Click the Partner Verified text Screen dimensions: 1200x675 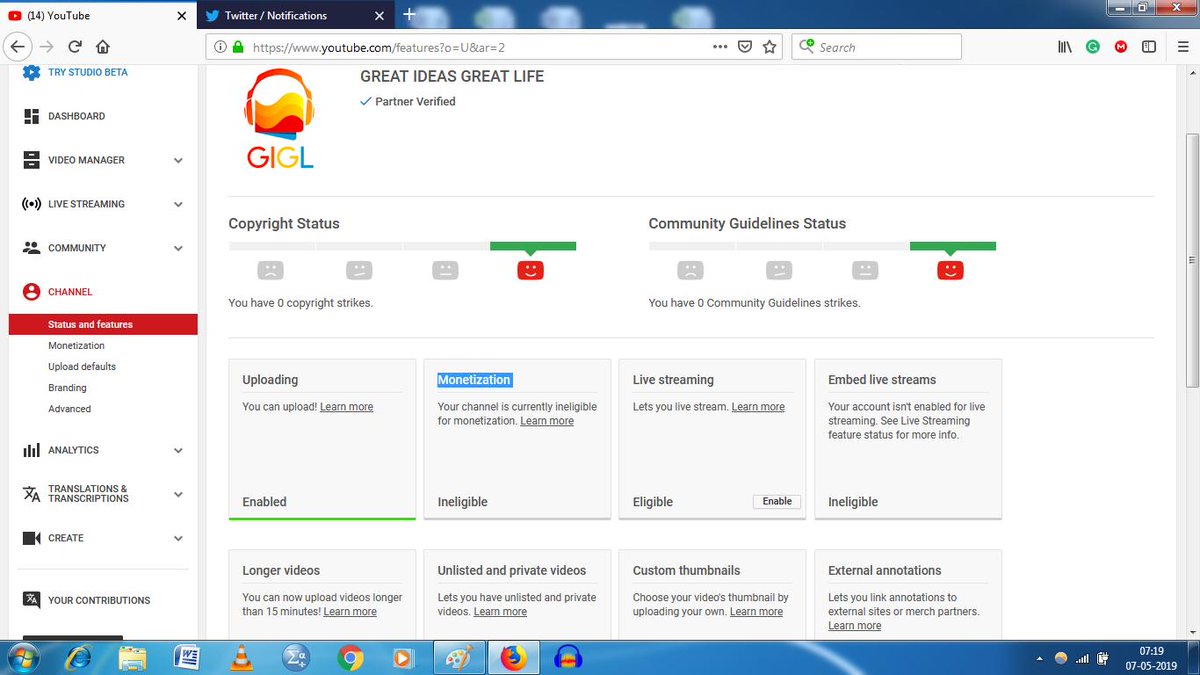pyautogui.click(x=415, y=101)
